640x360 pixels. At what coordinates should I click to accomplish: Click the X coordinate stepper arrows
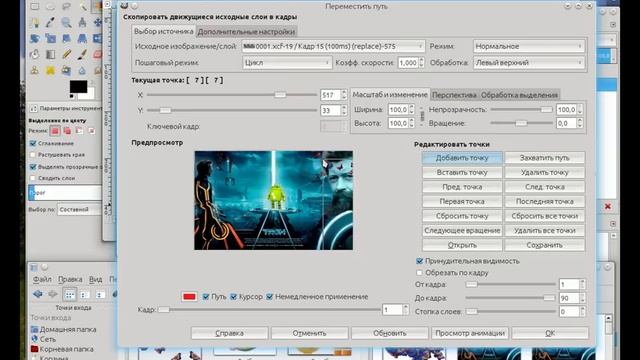pos(344,95)
